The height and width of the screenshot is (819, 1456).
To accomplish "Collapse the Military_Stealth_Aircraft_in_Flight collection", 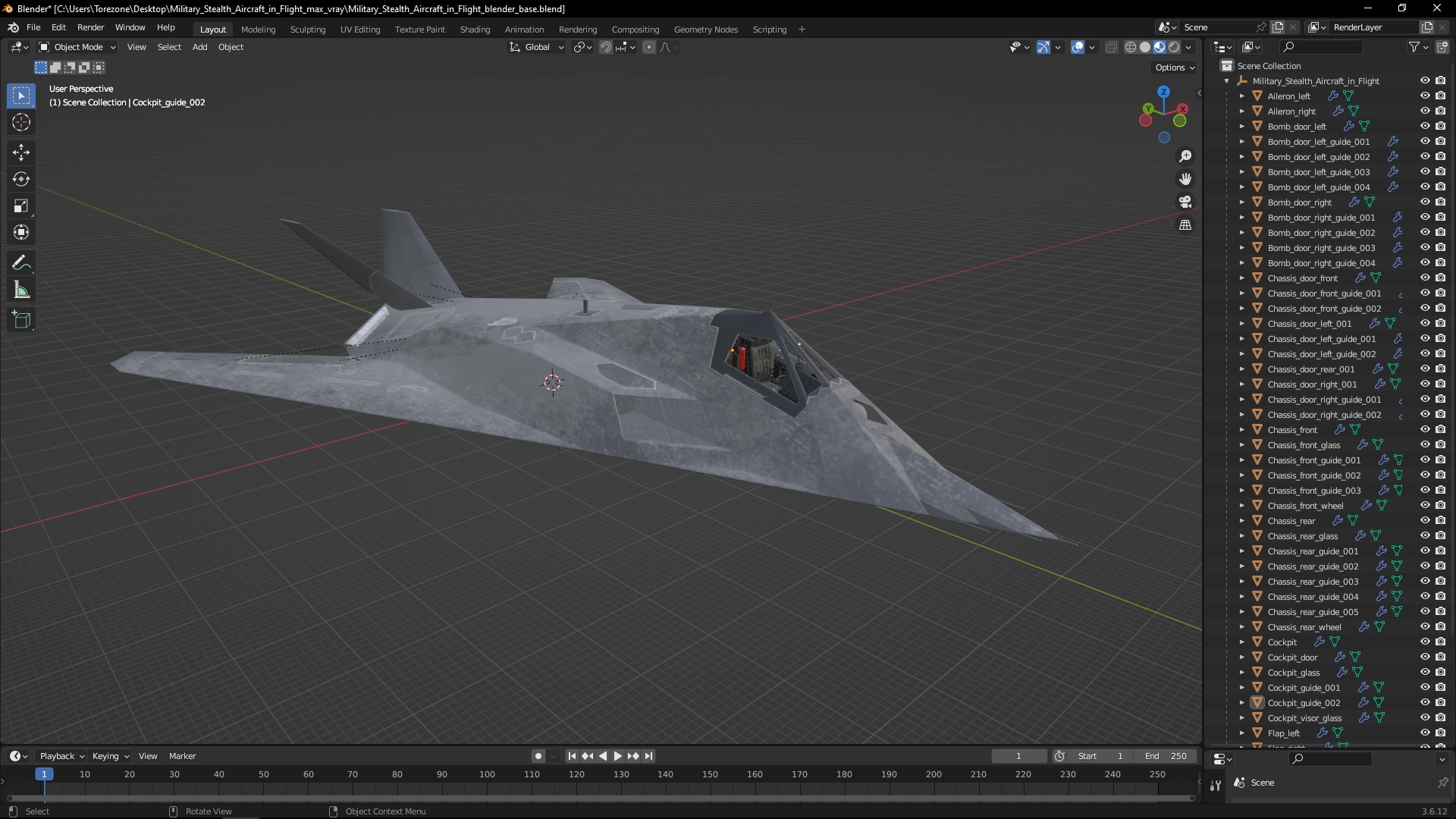I will click(1227, 81).
